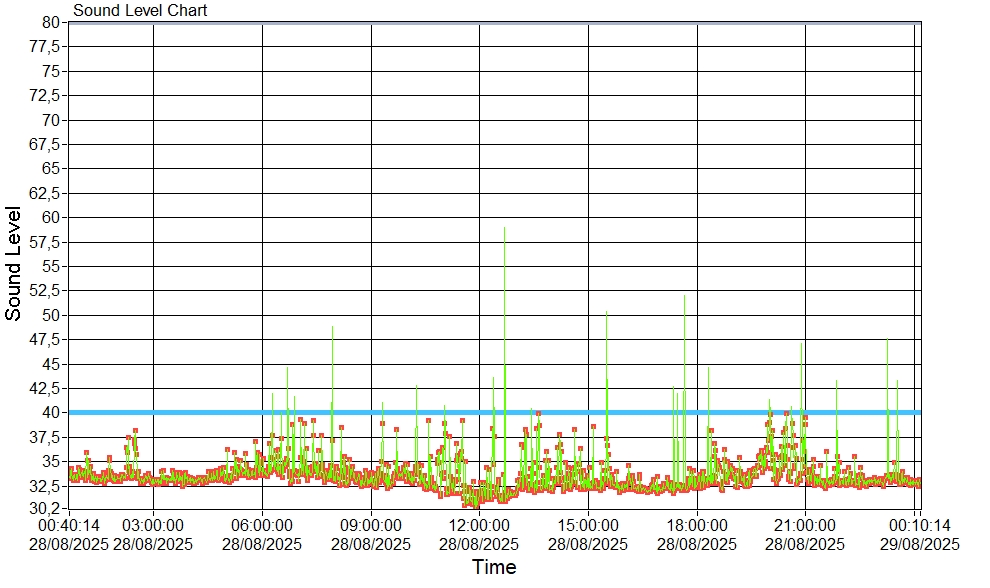
Task: Click the 03:00:00 time axis label
Action: point(153,525)
